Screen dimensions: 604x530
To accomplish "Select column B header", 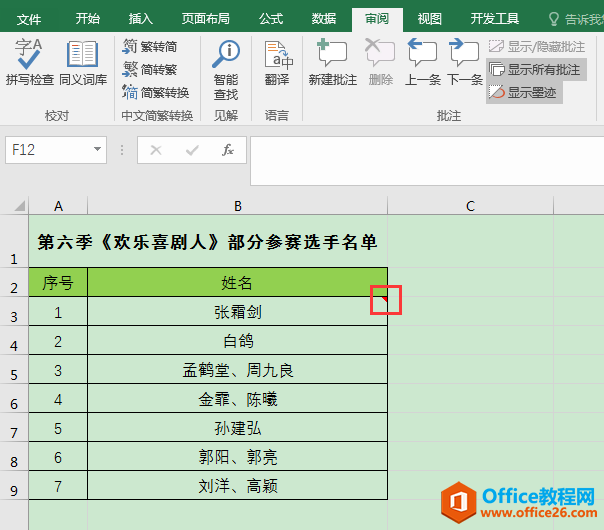I will 237,206.
